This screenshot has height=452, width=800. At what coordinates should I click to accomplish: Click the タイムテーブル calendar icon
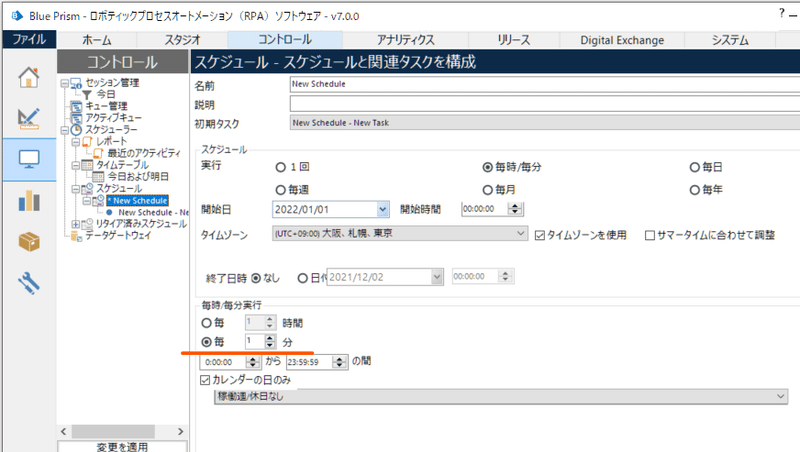click(x=88, y=165)
